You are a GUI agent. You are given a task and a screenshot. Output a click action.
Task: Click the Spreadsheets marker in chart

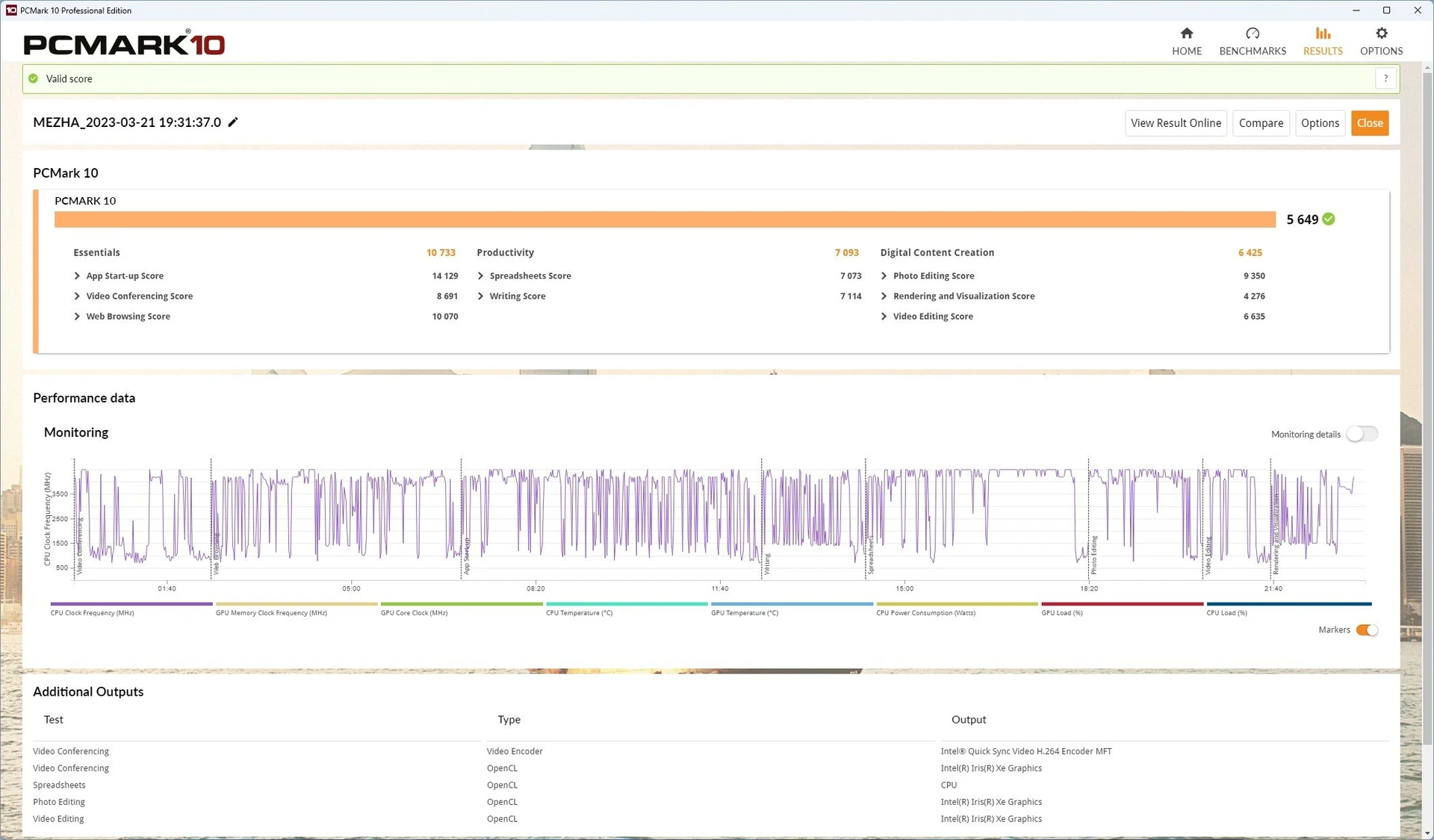[871, 556]
